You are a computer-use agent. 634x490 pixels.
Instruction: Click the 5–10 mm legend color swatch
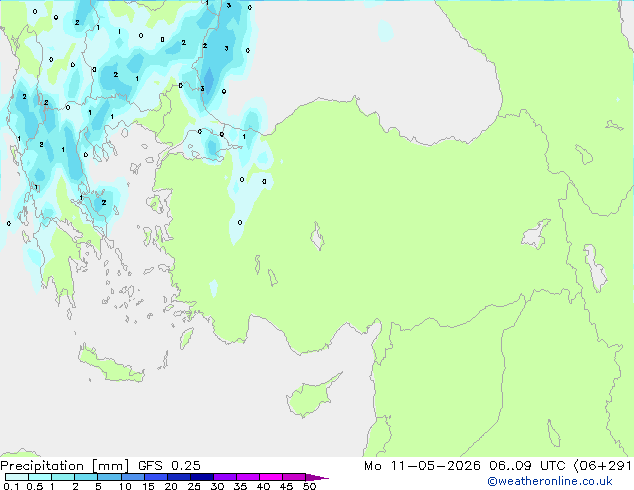coord(109,477)
